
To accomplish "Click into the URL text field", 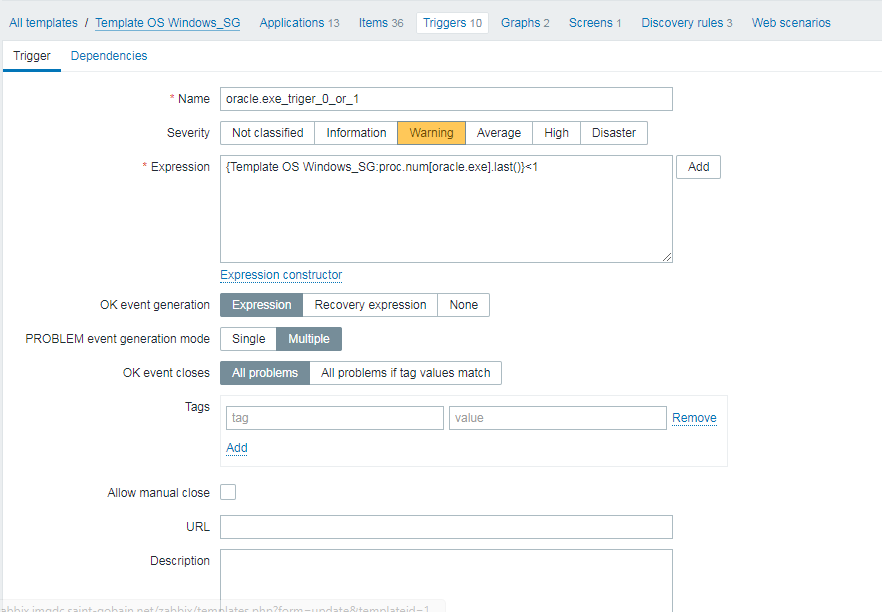I will coord(446,527).
